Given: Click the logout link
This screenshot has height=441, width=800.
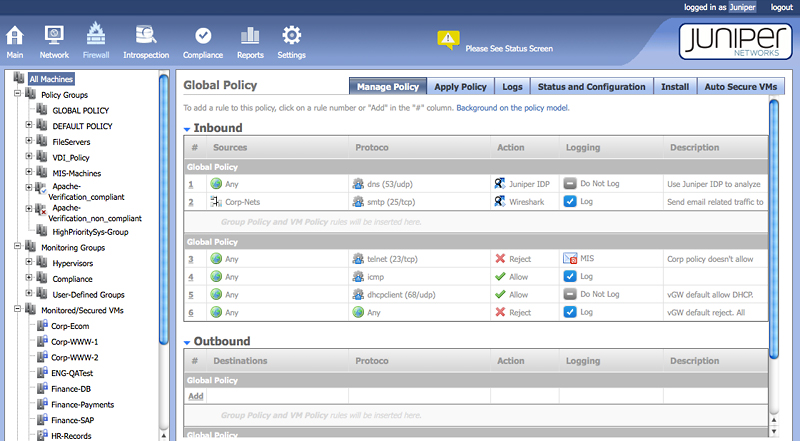Looking at the screenshot, I should pos(781,7).
